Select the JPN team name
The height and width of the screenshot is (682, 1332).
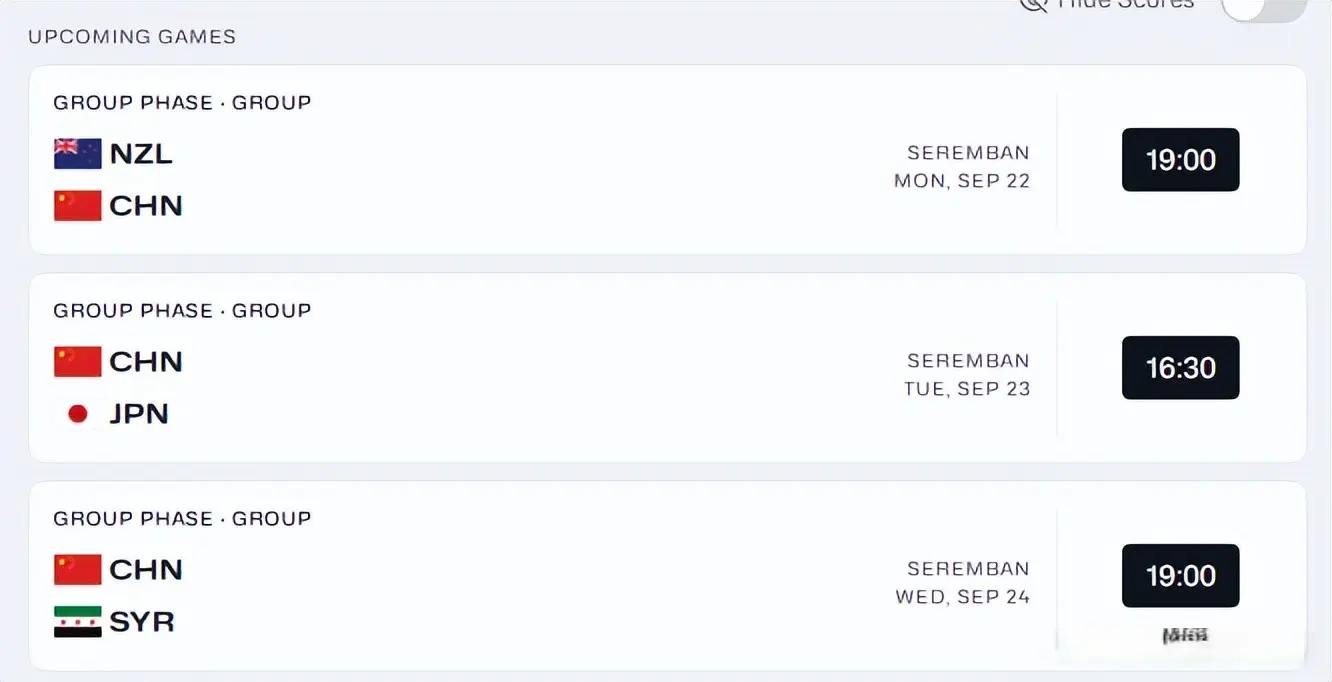click(x=139, y=414)
